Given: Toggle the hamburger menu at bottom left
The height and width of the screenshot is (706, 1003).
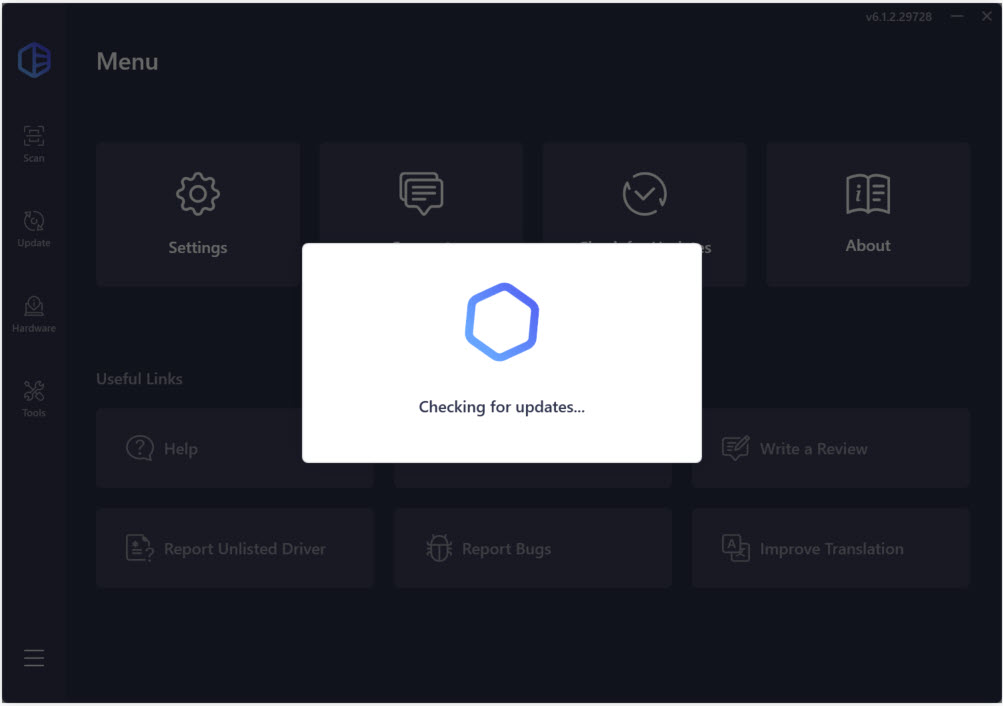Looking at the screenshot, I should pyautogui.click(x=34, y=658).
